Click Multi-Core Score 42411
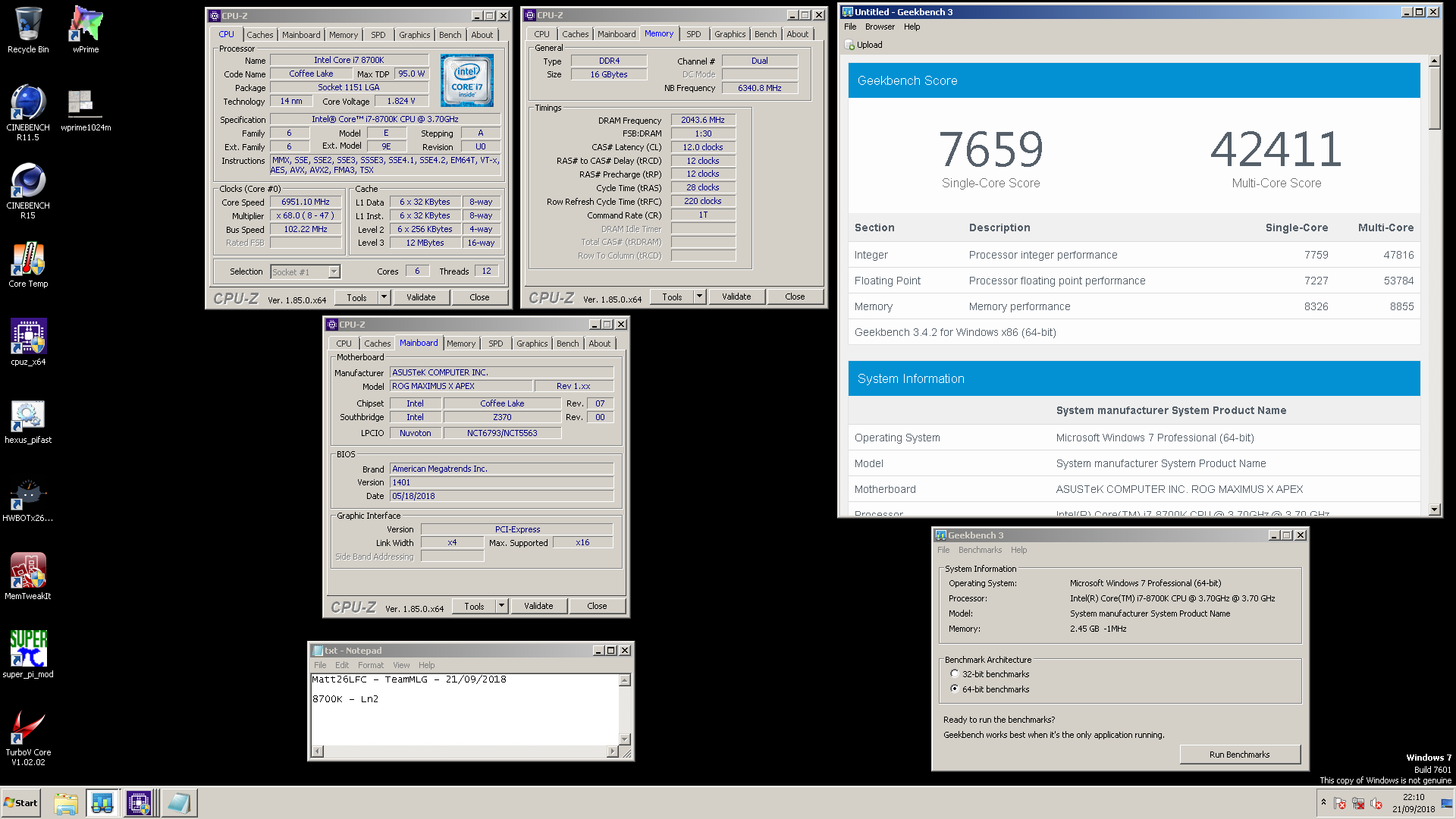 pos(1276,149)
